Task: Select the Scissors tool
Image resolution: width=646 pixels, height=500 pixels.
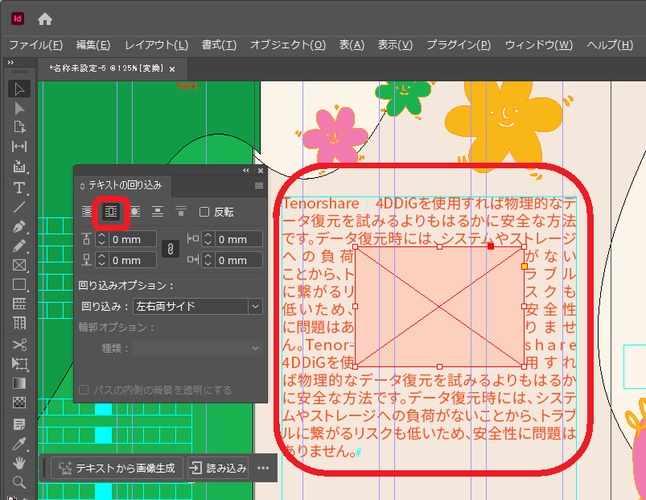Action: (19, 344)
